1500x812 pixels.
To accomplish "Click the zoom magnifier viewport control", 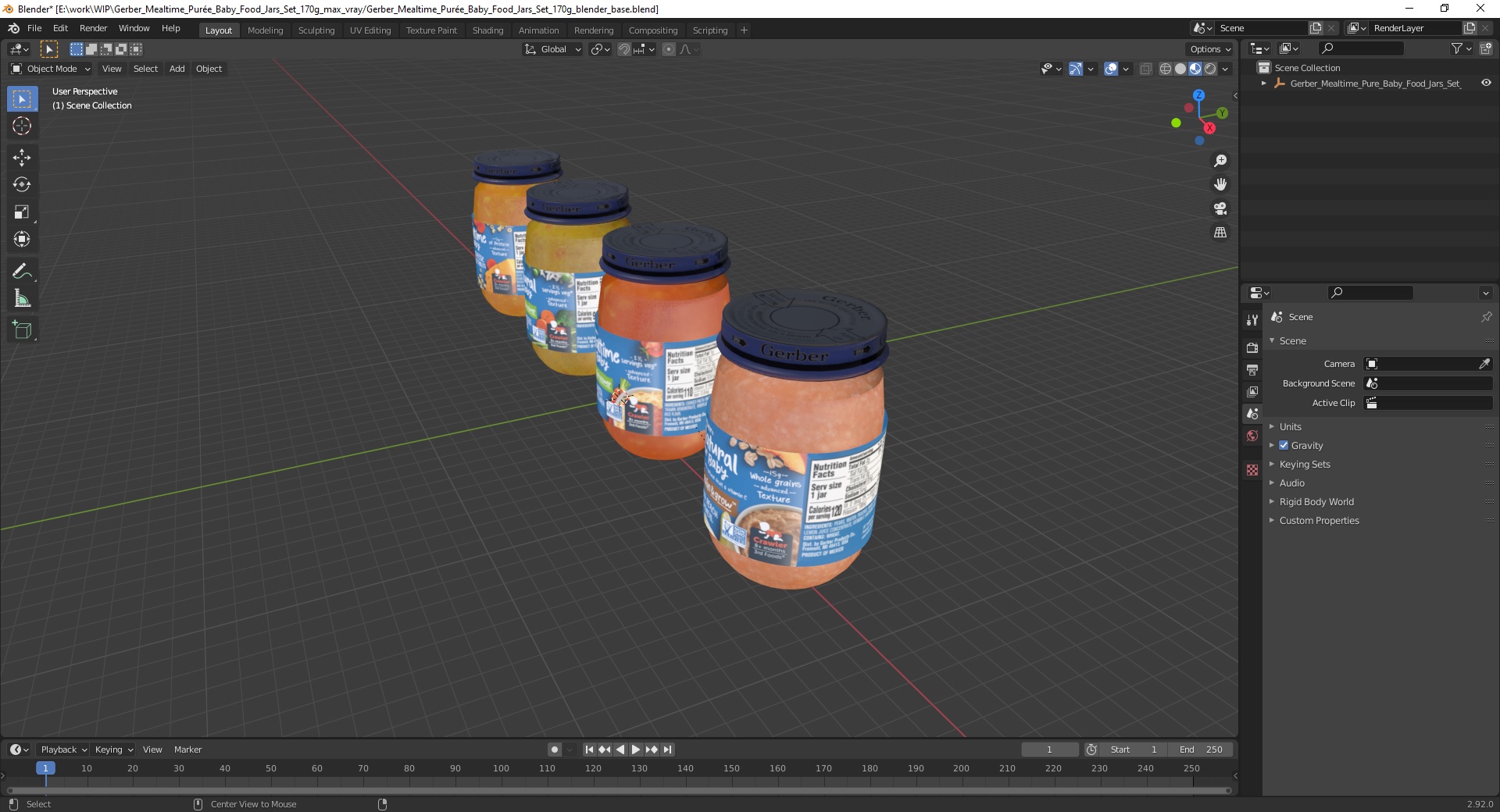I will (1220, 161).
